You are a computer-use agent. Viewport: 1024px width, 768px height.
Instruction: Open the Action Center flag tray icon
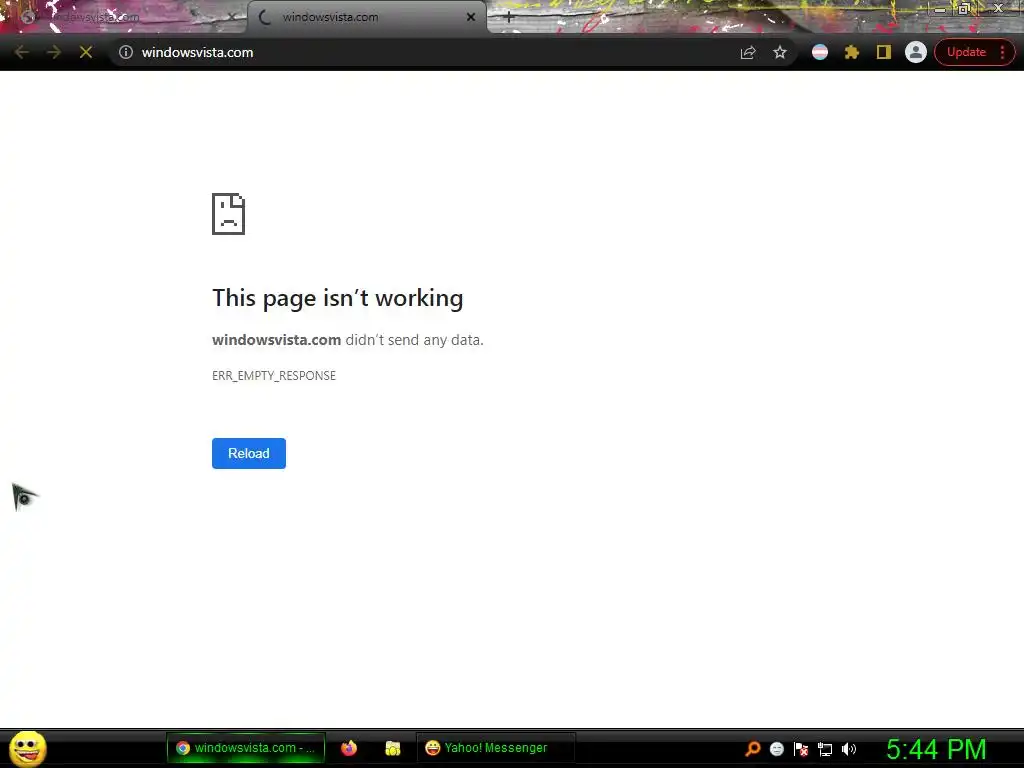801,749
